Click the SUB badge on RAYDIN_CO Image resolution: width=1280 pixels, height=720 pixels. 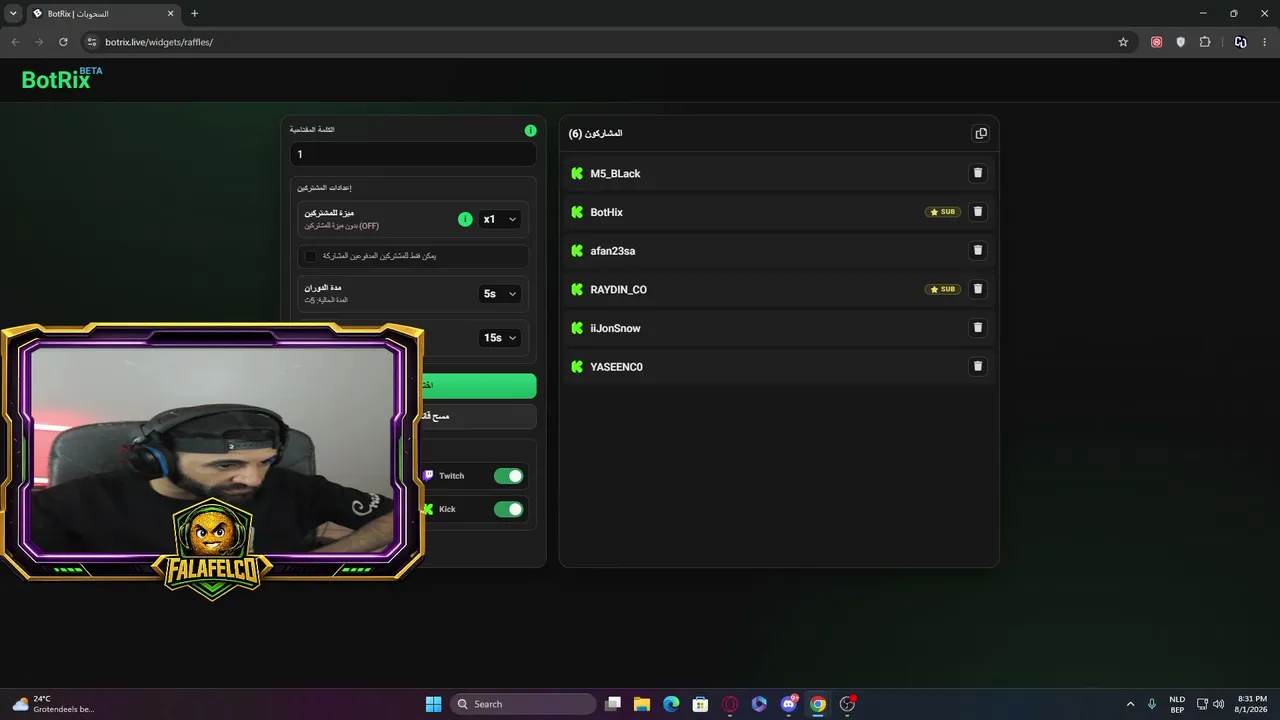point(943,289)
